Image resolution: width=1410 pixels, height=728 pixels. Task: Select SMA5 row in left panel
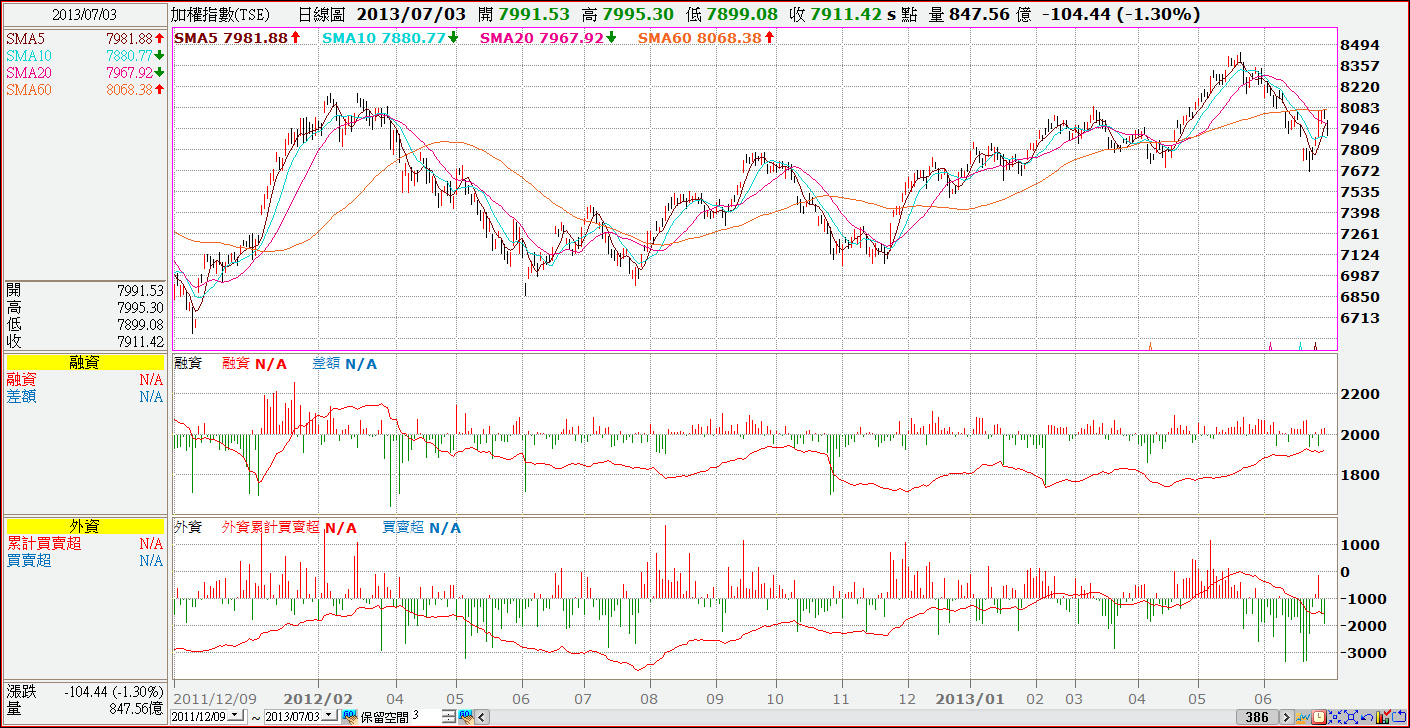(x=84, y=38)
